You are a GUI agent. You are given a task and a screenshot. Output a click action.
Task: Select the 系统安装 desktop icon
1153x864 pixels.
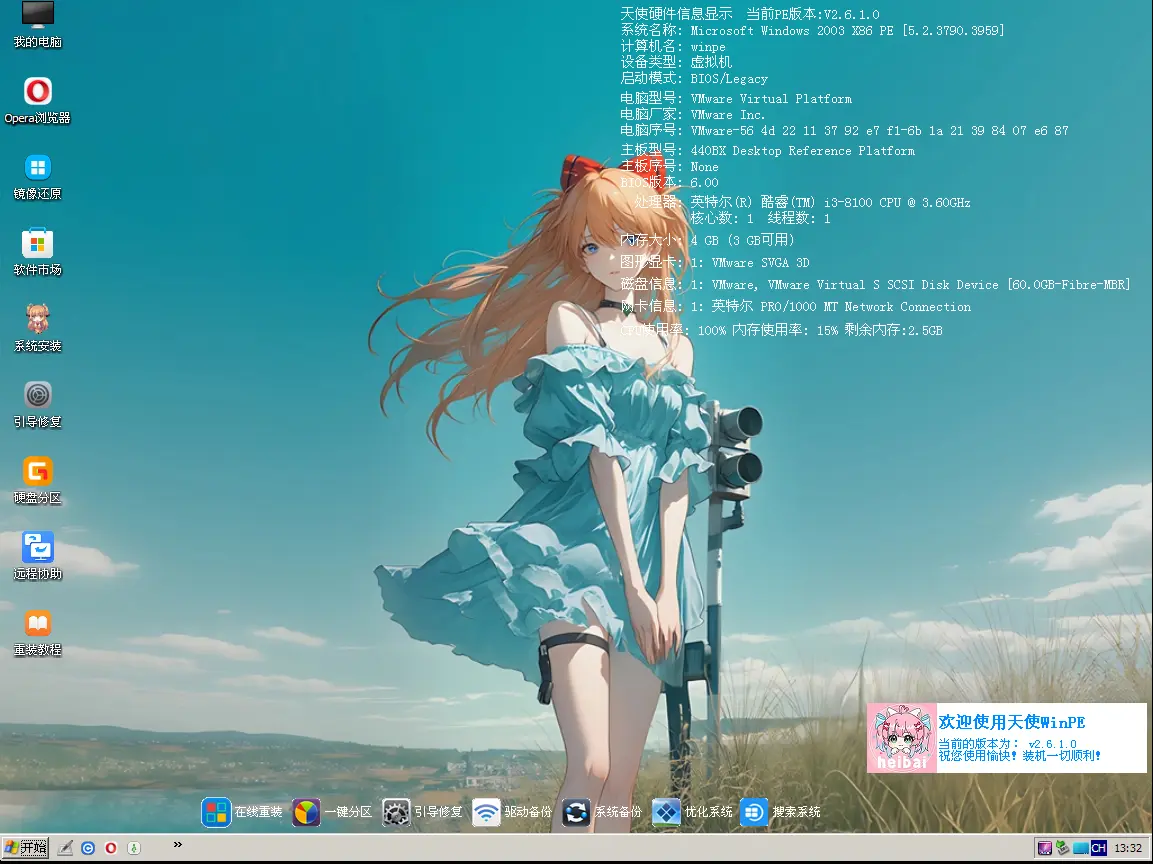pos(38,320)
